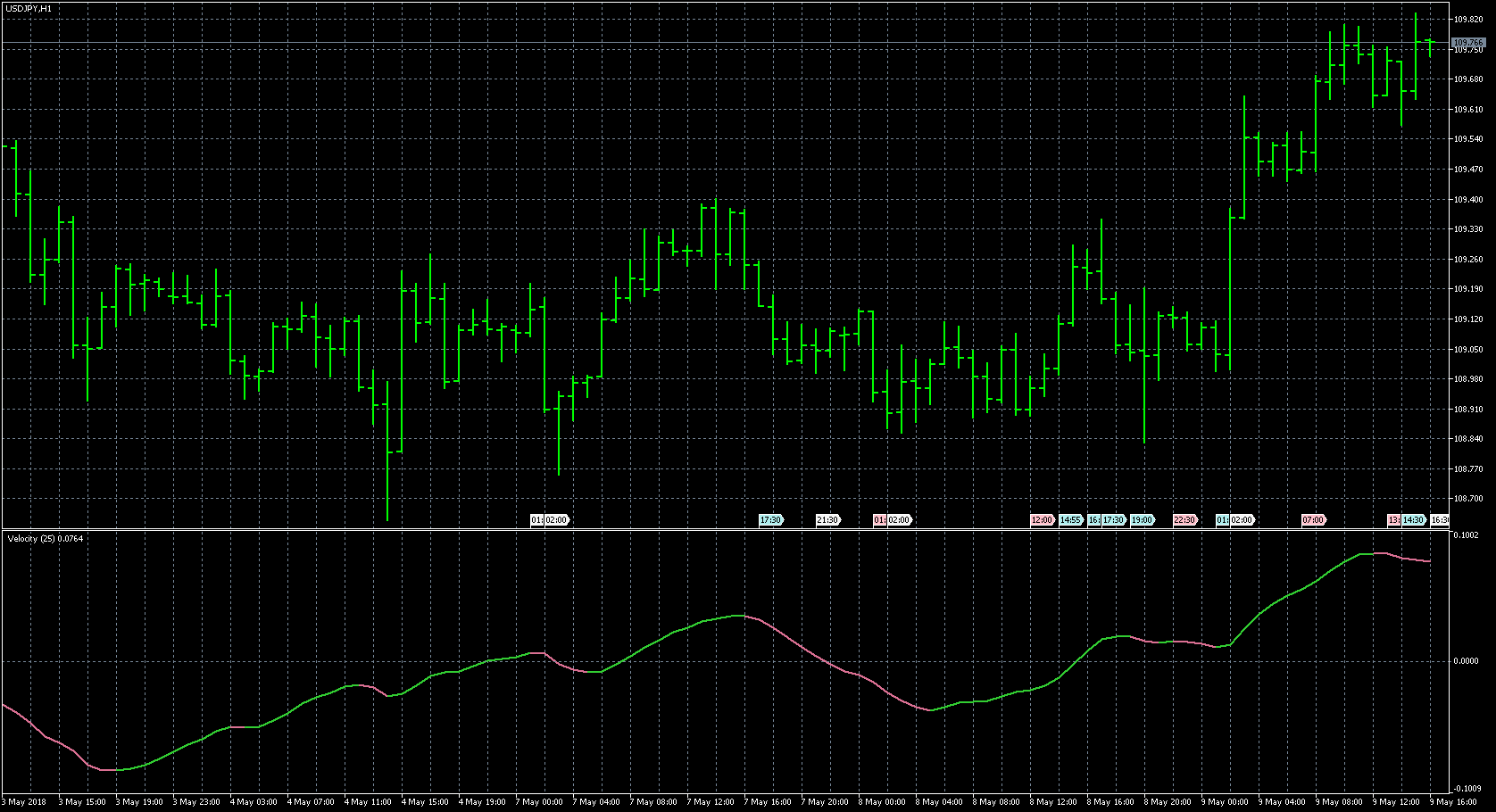Click the 3 May 2018 date label
1496x812 pixels.
tap(25, 802)
